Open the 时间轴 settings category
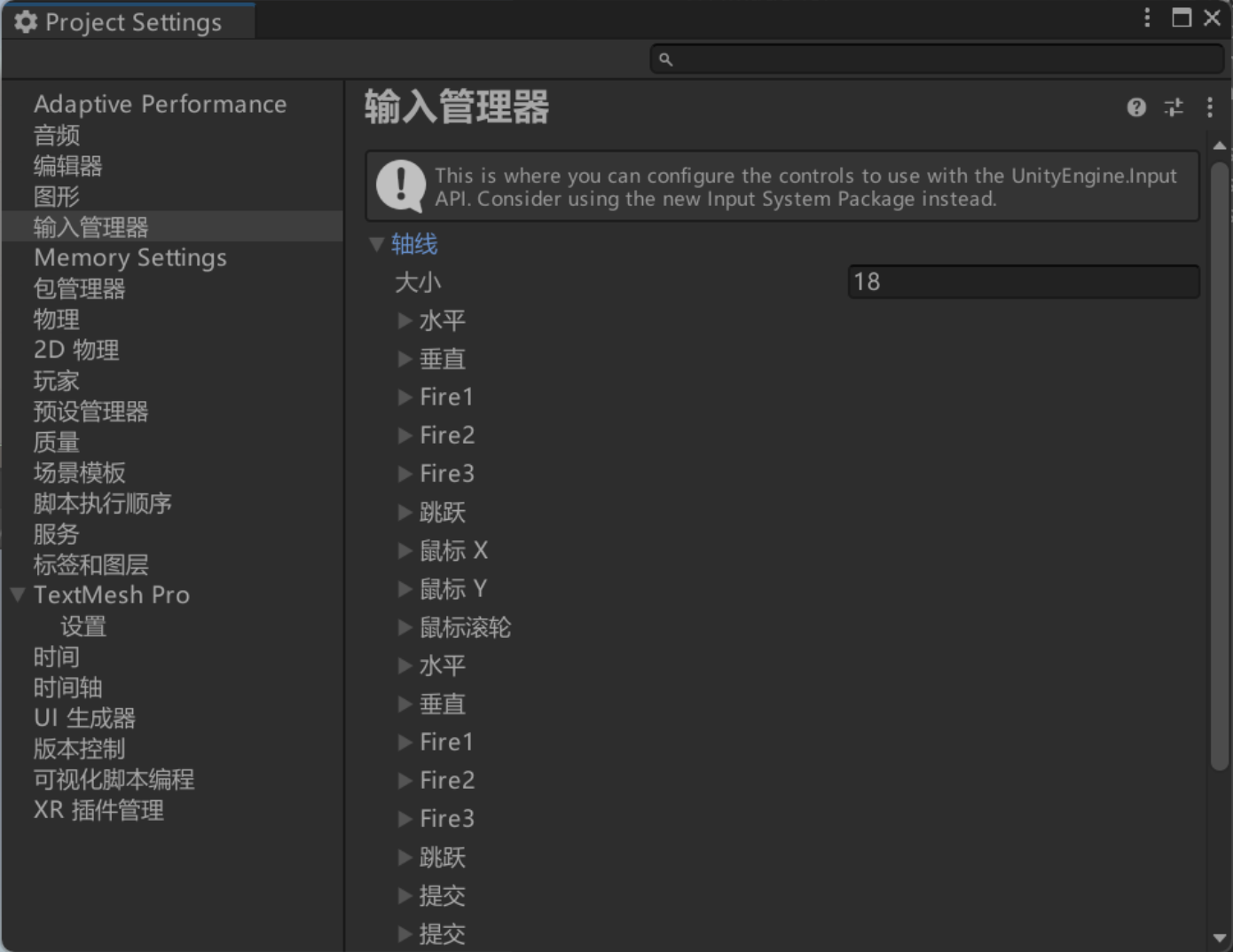 (68, 688)
